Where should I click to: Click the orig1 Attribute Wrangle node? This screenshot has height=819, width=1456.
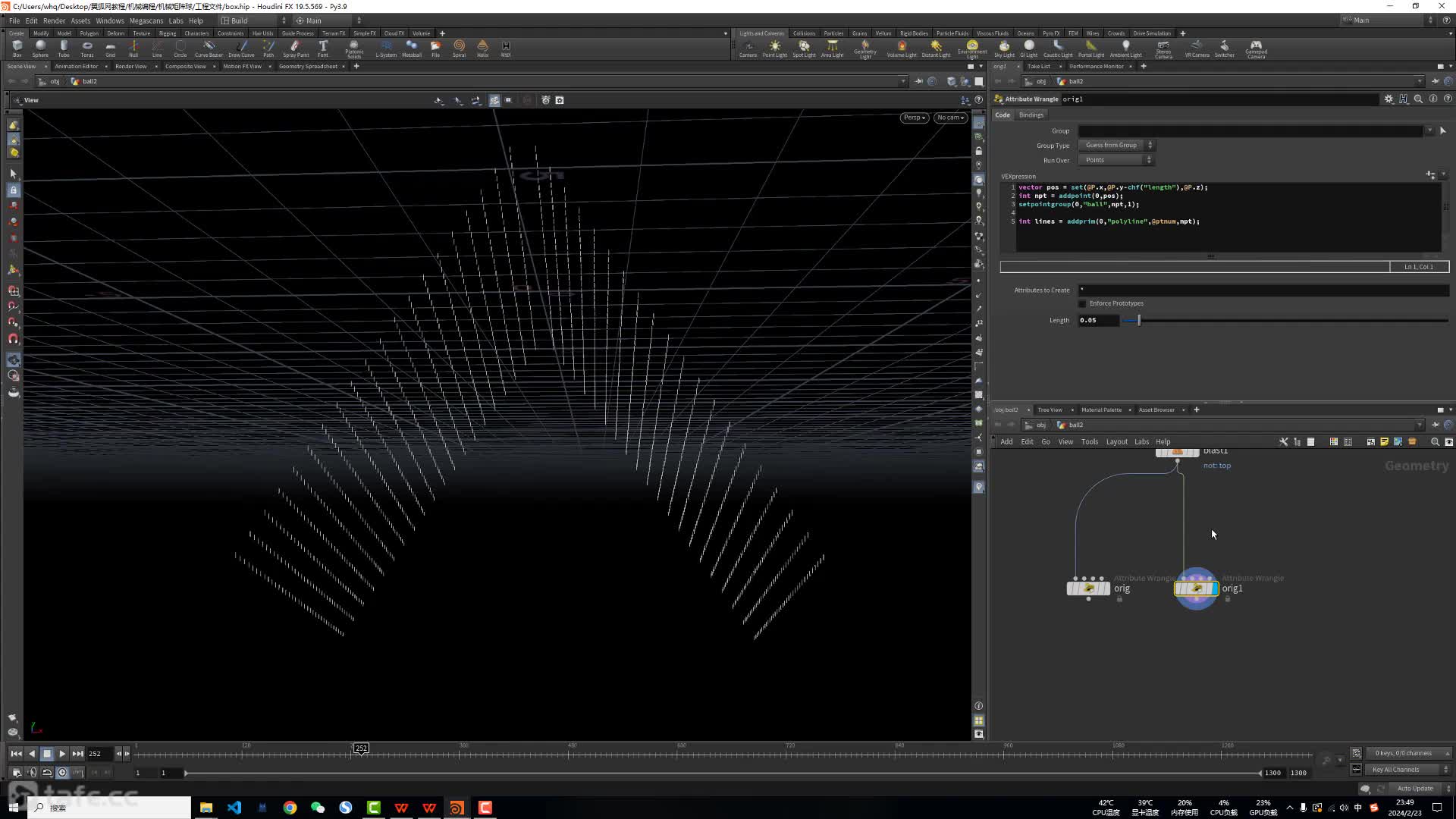[1196, 588]
